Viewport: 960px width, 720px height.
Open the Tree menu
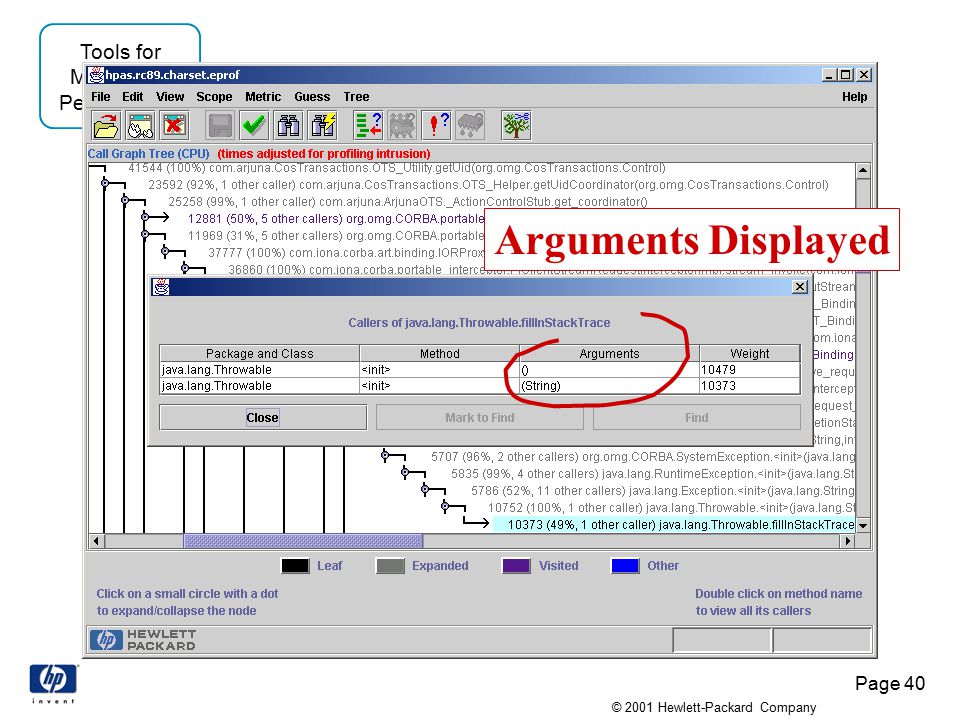(x=356, y=97)
